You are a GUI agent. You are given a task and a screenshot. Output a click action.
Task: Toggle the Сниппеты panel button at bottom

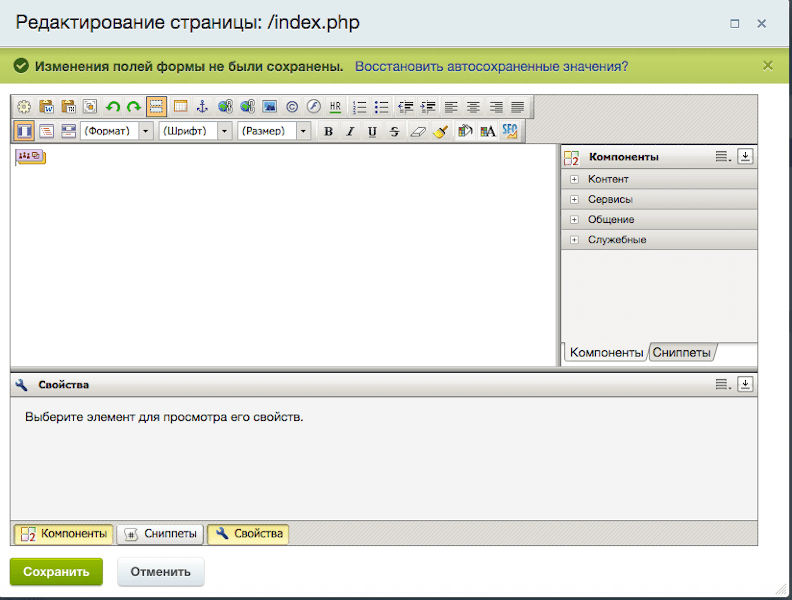click(x=160, y=534)
